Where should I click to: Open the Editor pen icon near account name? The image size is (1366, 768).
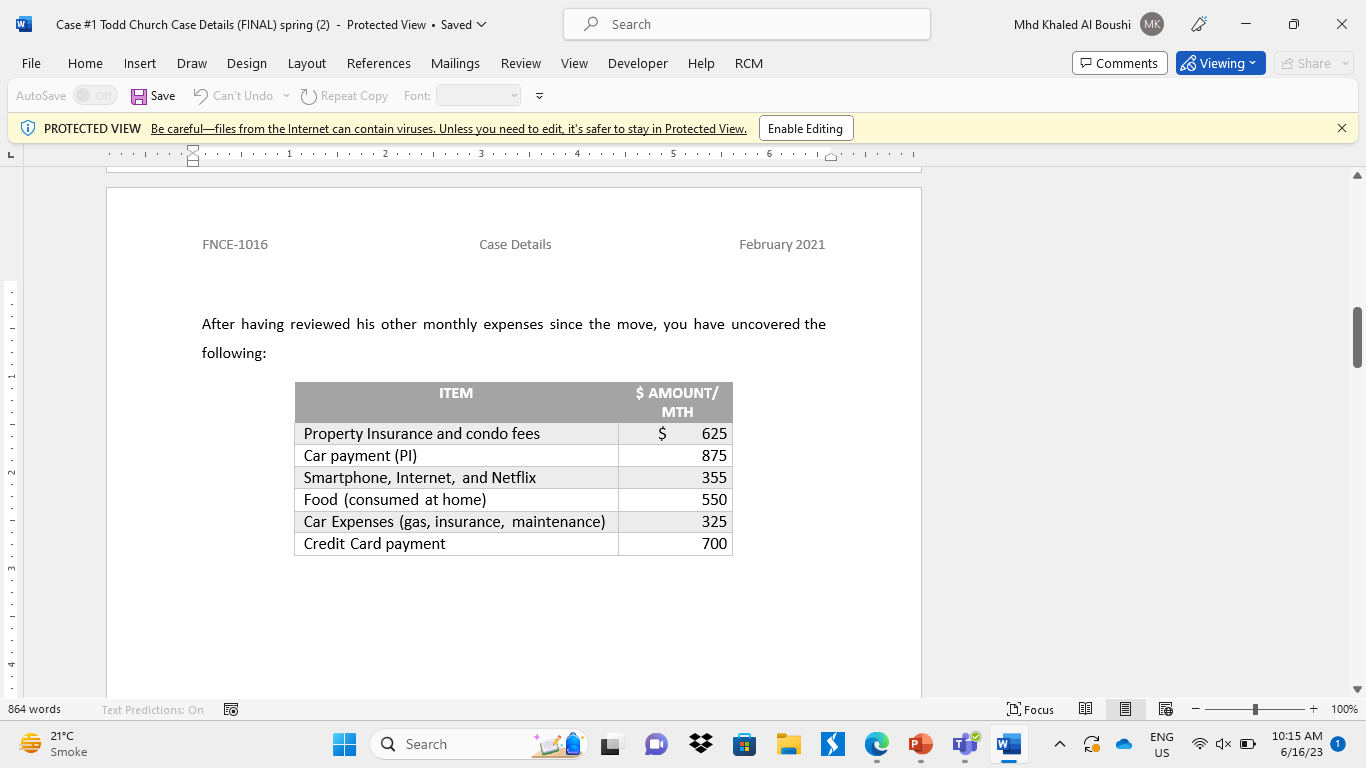click(1198, 24)
